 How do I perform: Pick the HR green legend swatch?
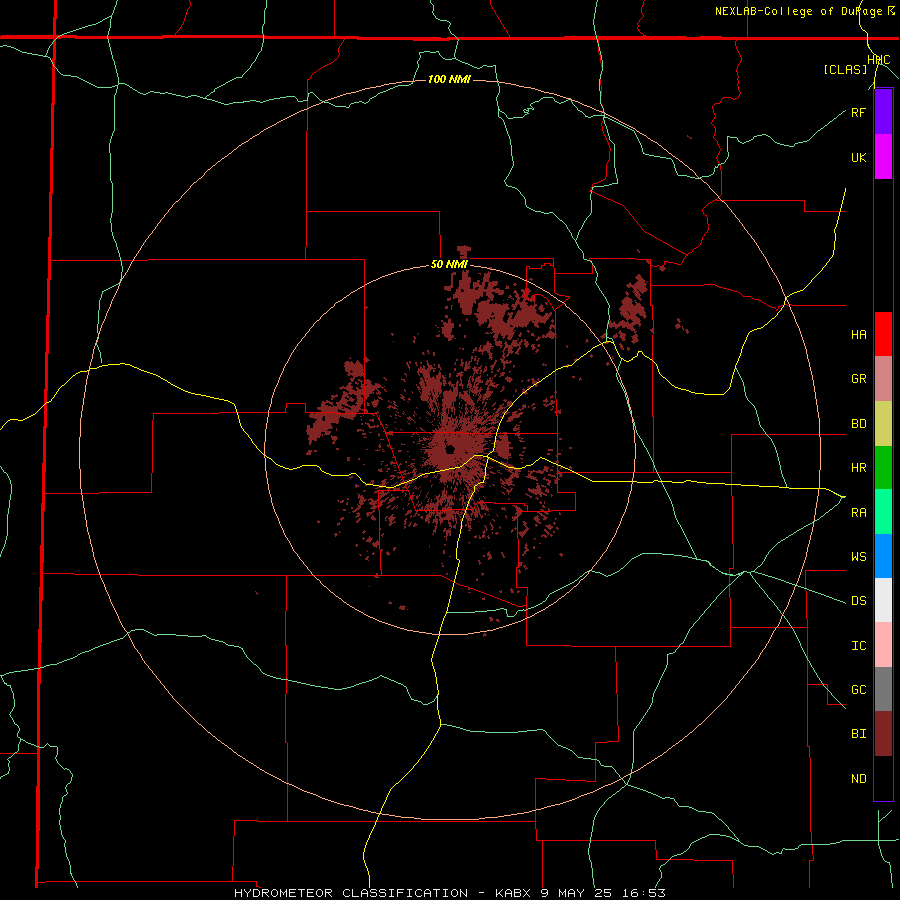tap(883, 468)
